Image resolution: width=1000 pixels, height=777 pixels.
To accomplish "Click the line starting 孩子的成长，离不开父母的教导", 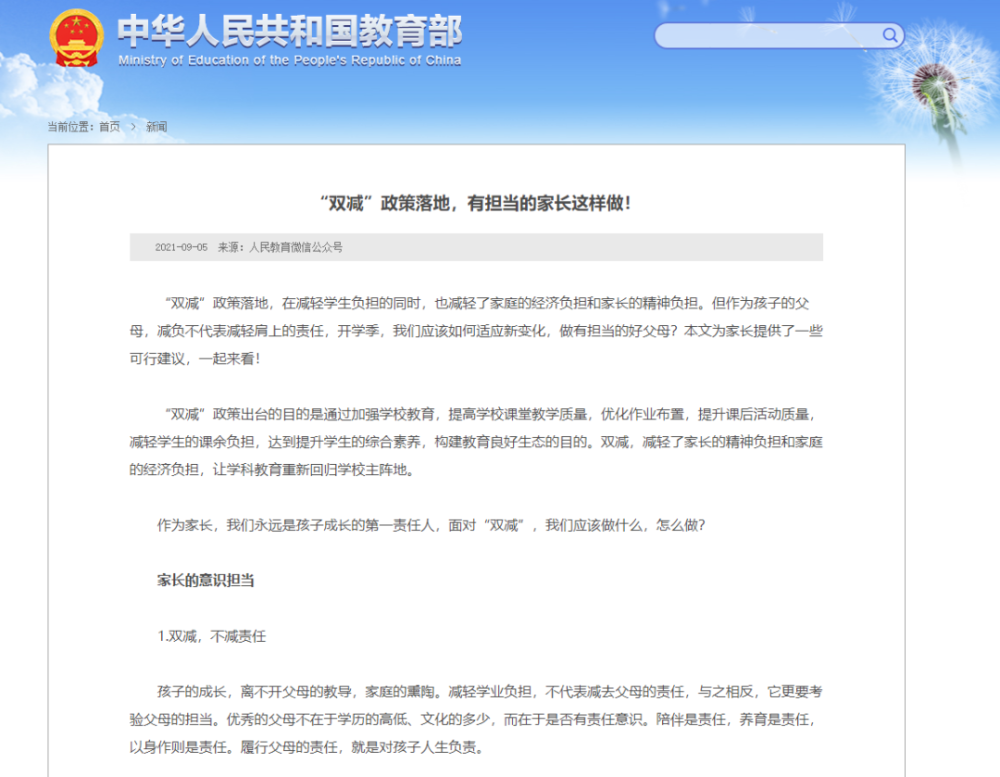I will [490, 692].
